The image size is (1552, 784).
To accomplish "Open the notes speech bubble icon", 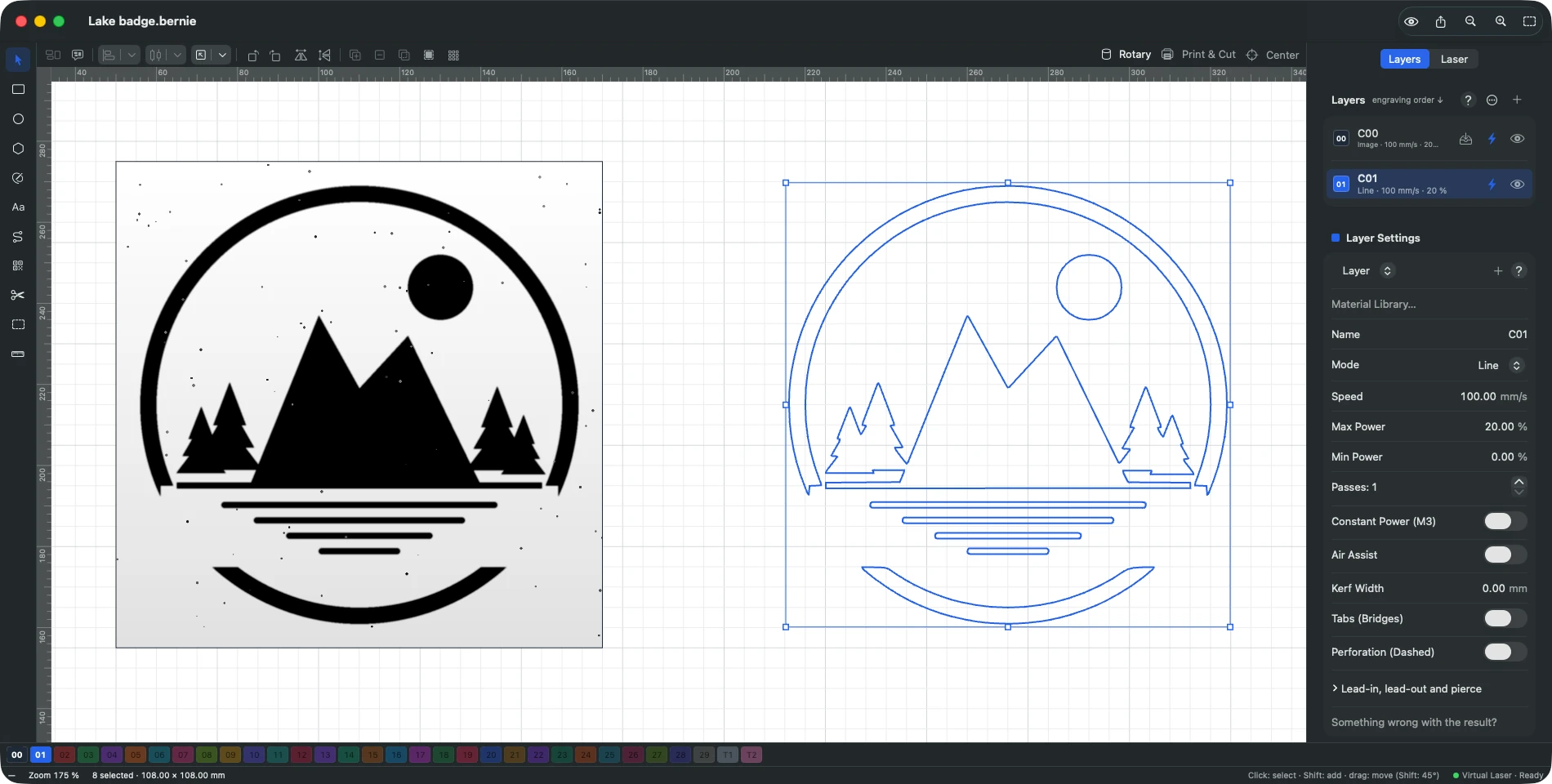I will coord(78,55).
